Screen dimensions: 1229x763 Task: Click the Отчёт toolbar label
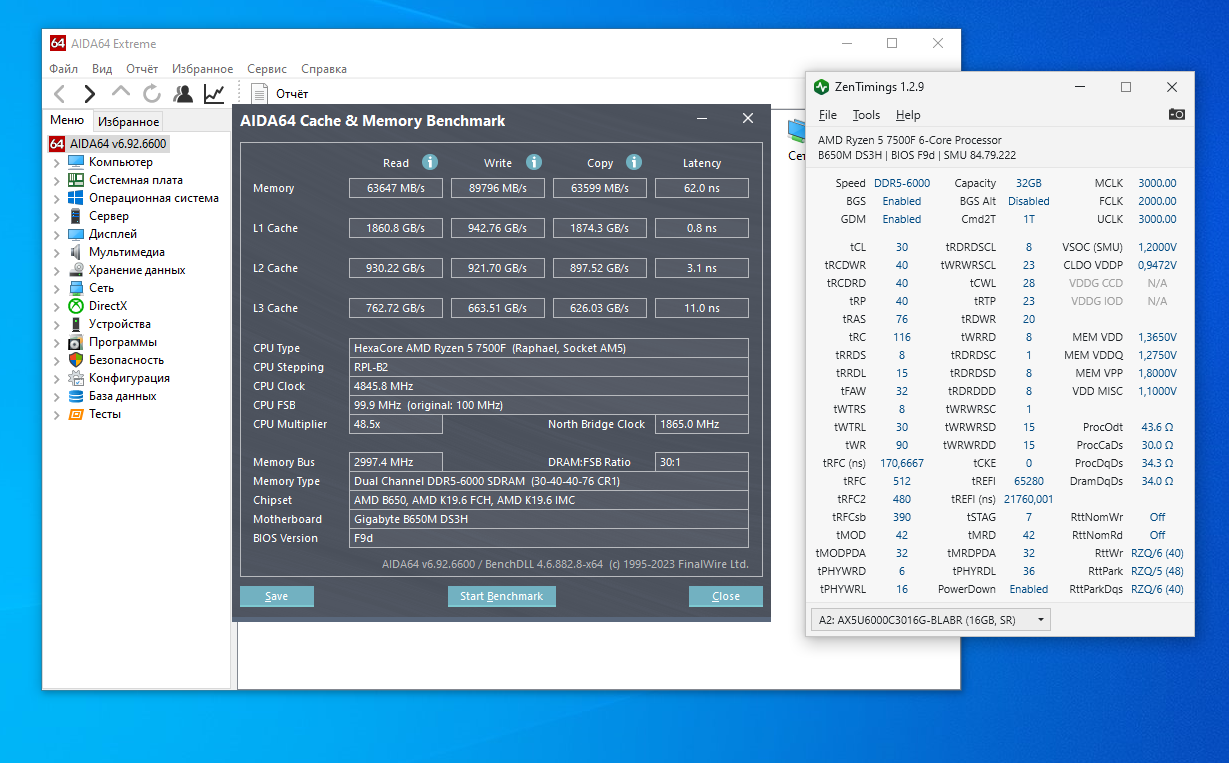(292, 94)
